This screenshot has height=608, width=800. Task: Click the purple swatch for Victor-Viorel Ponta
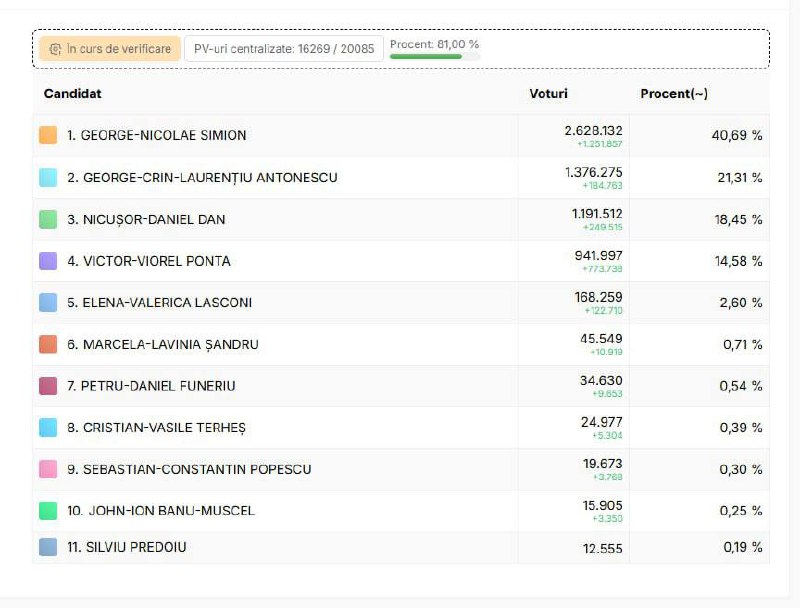48,261
